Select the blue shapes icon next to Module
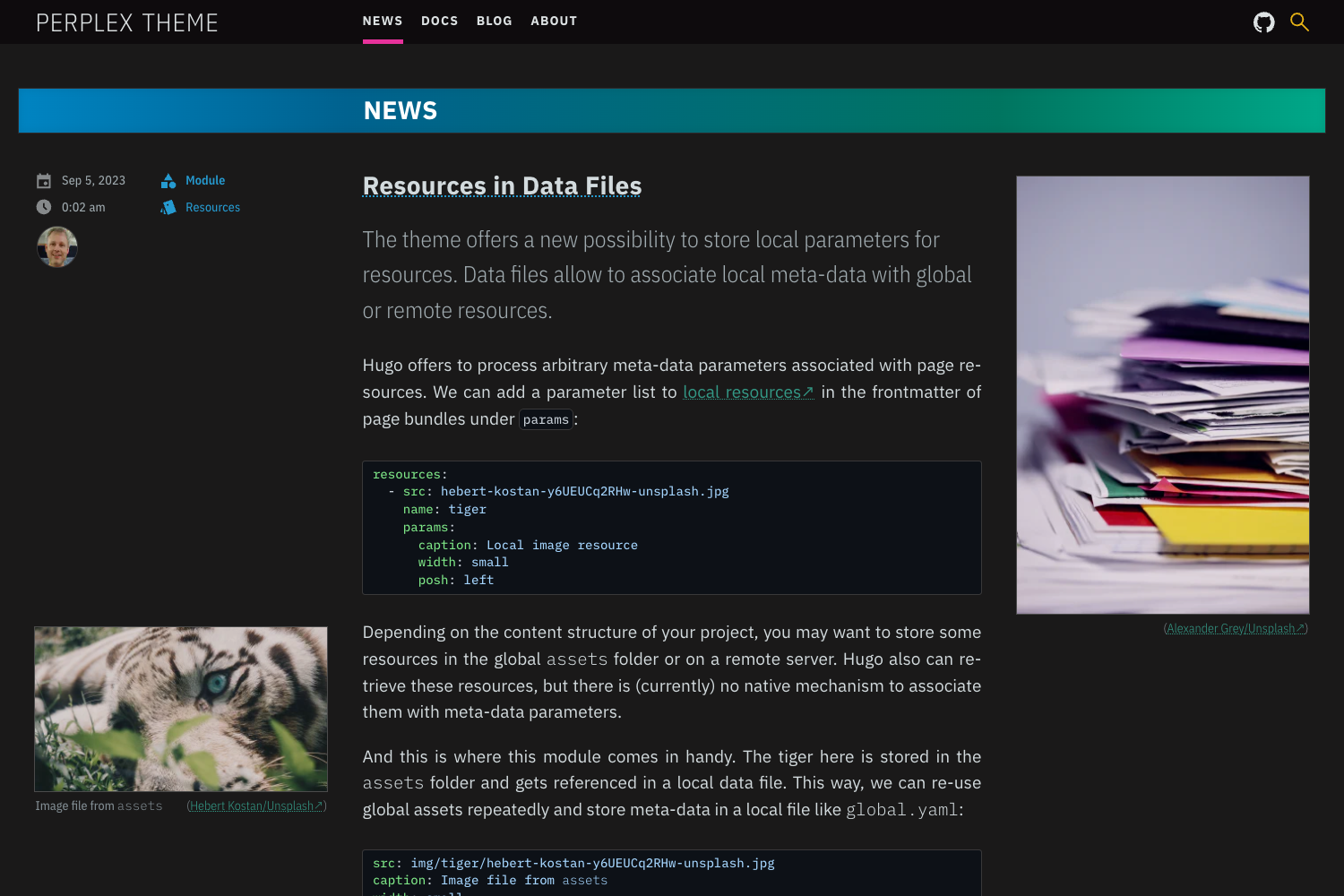Image resolution: width=1344 pixels, height=896 pixels. click(x=168, y=180)
